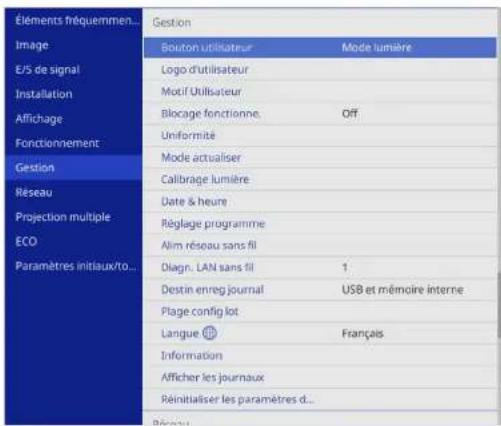Change Diagn. LAN sans fil value
The height and width of the screenshot is (426, 501).
[345, 267]
